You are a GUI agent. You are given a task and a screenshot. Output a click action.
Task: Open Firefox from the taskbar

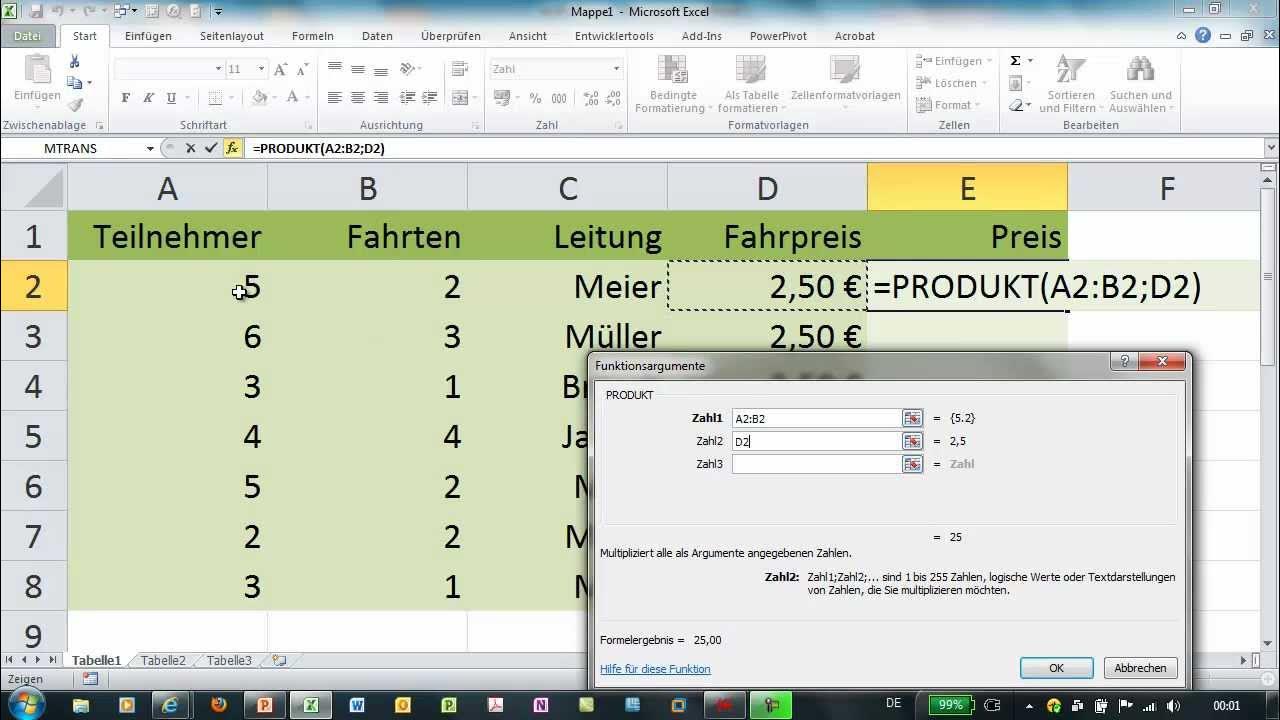pos(219,705)
